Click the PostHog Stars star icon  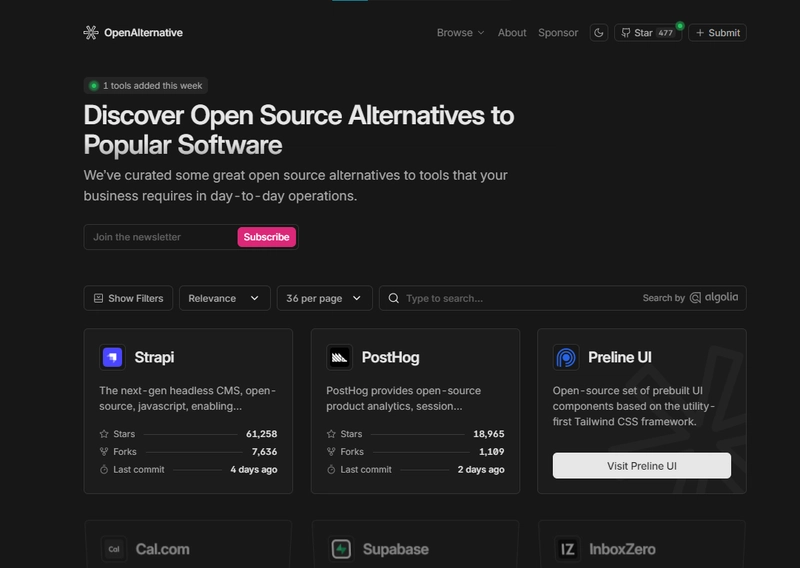coord(331,434)
